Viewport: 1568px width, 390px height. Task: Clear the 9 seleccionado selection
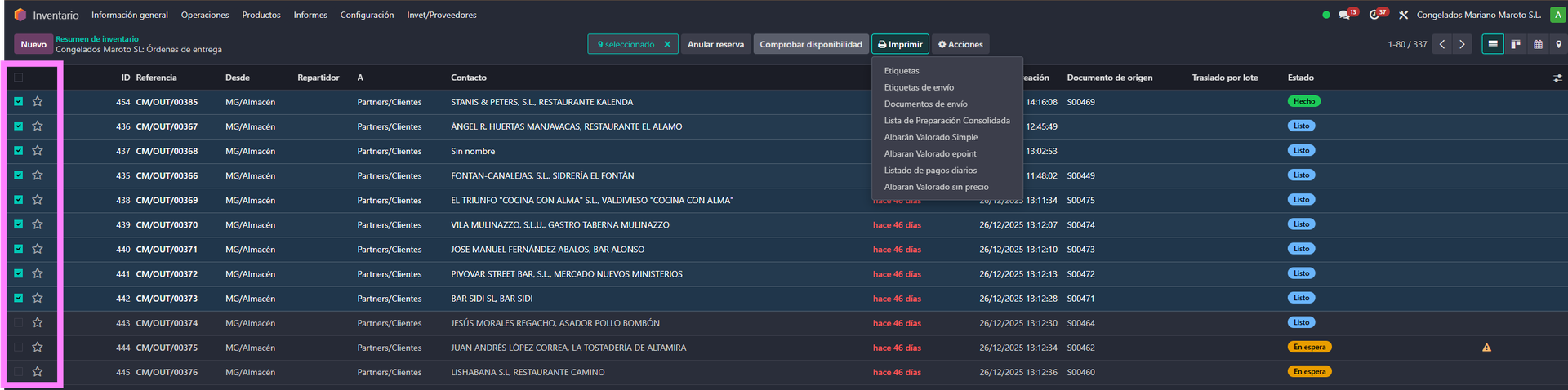tap(667, 44)
